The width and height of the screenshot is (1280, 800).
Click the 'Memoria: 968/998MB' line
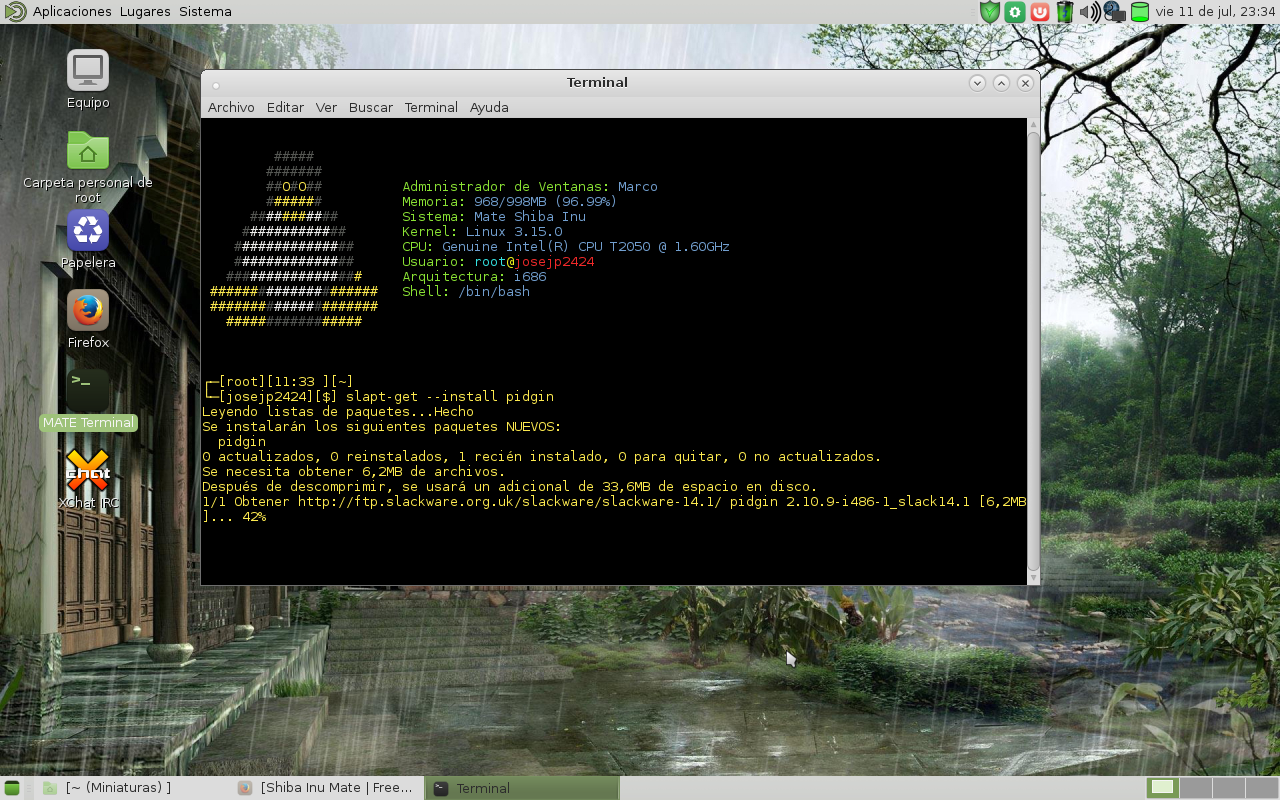click(x=510, y=202)
